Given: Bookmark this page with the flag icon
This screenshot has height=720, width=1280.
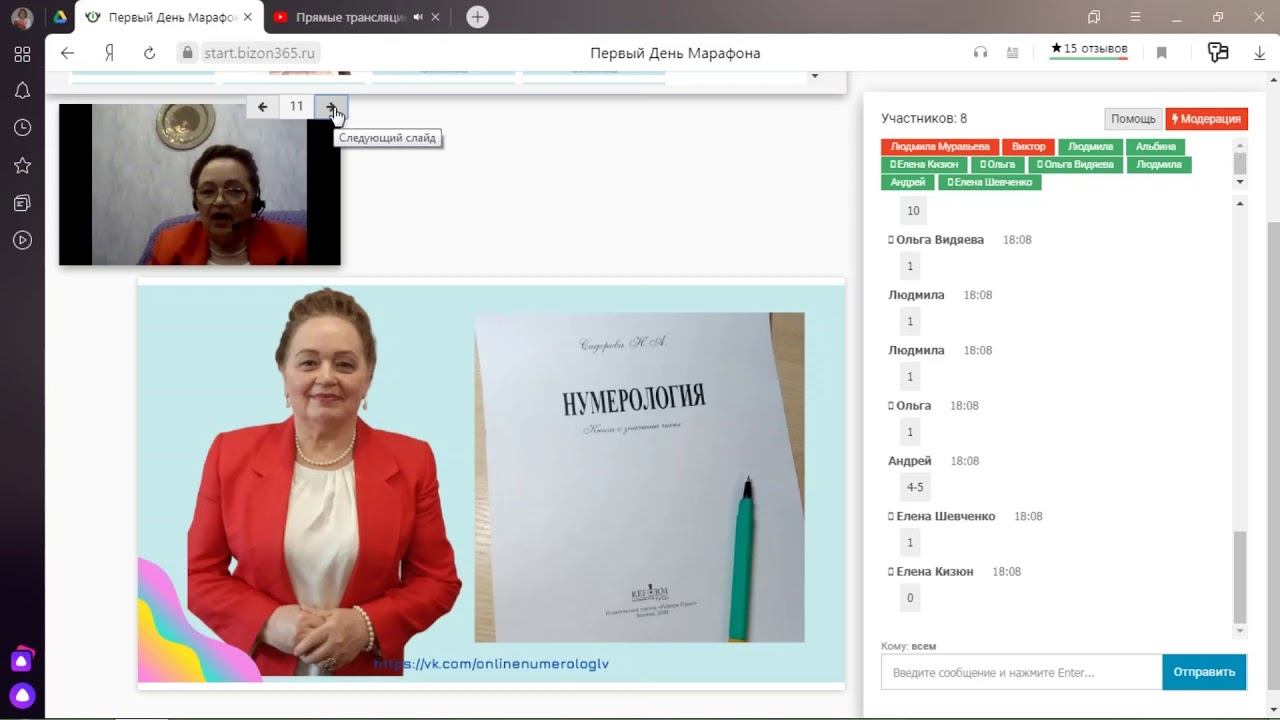Looking at the screenshot, I should click(x=1162, y=53).
